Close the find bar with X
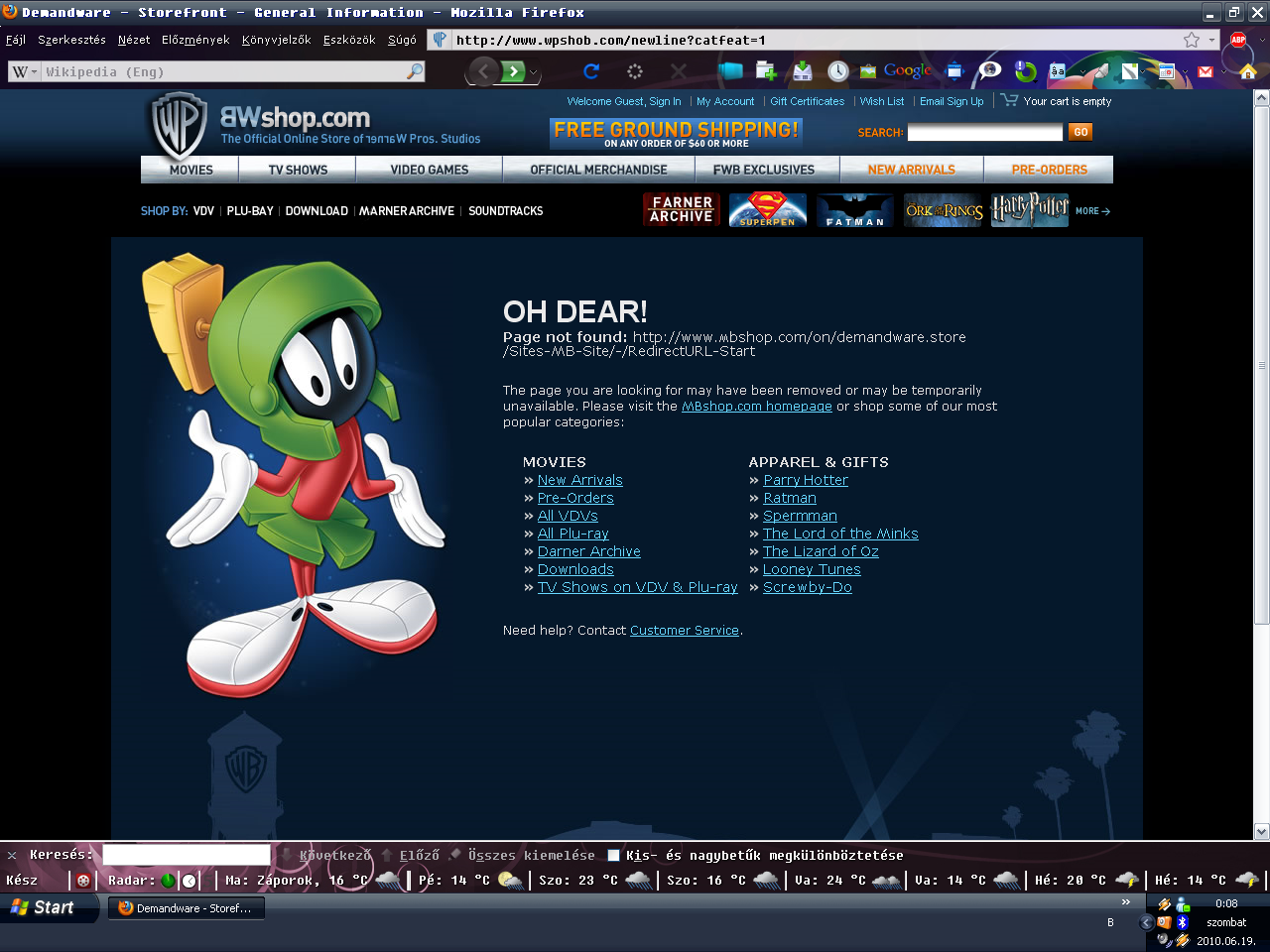Image resolution: width=1270 pixels, height=952 pixels. 12,855
